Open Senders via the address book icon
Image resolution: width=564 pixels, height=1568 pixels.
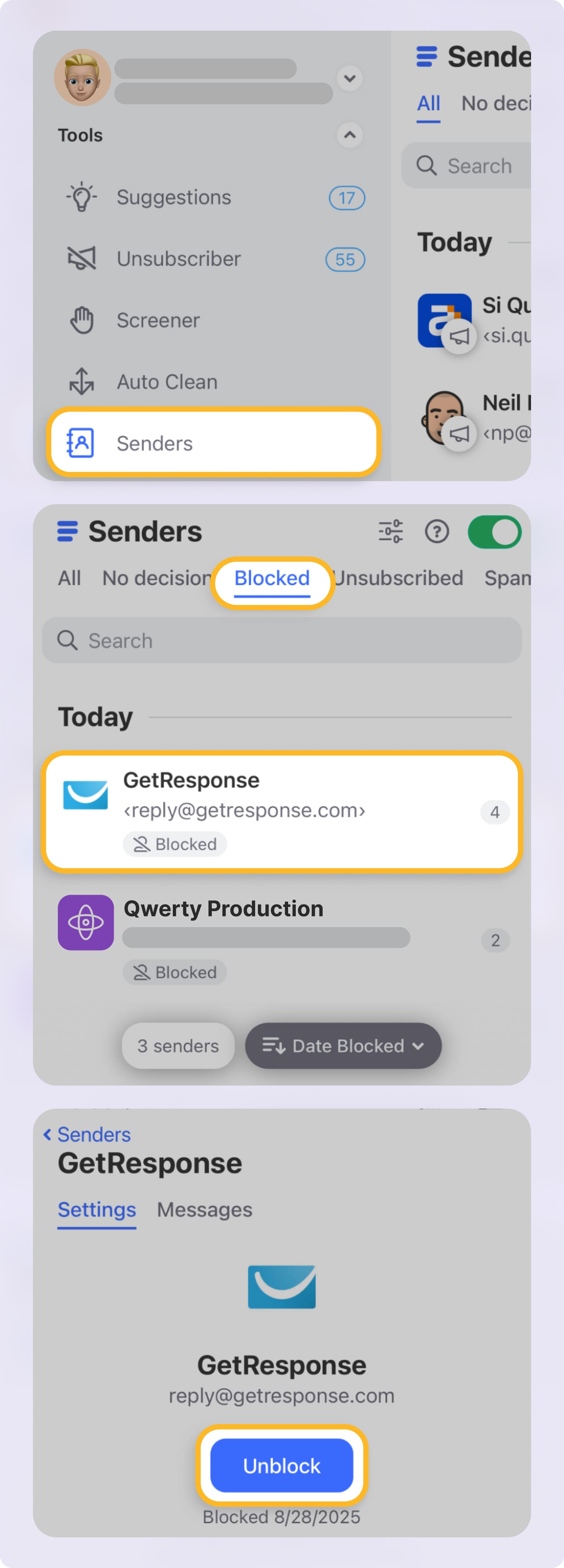point(81,443)
